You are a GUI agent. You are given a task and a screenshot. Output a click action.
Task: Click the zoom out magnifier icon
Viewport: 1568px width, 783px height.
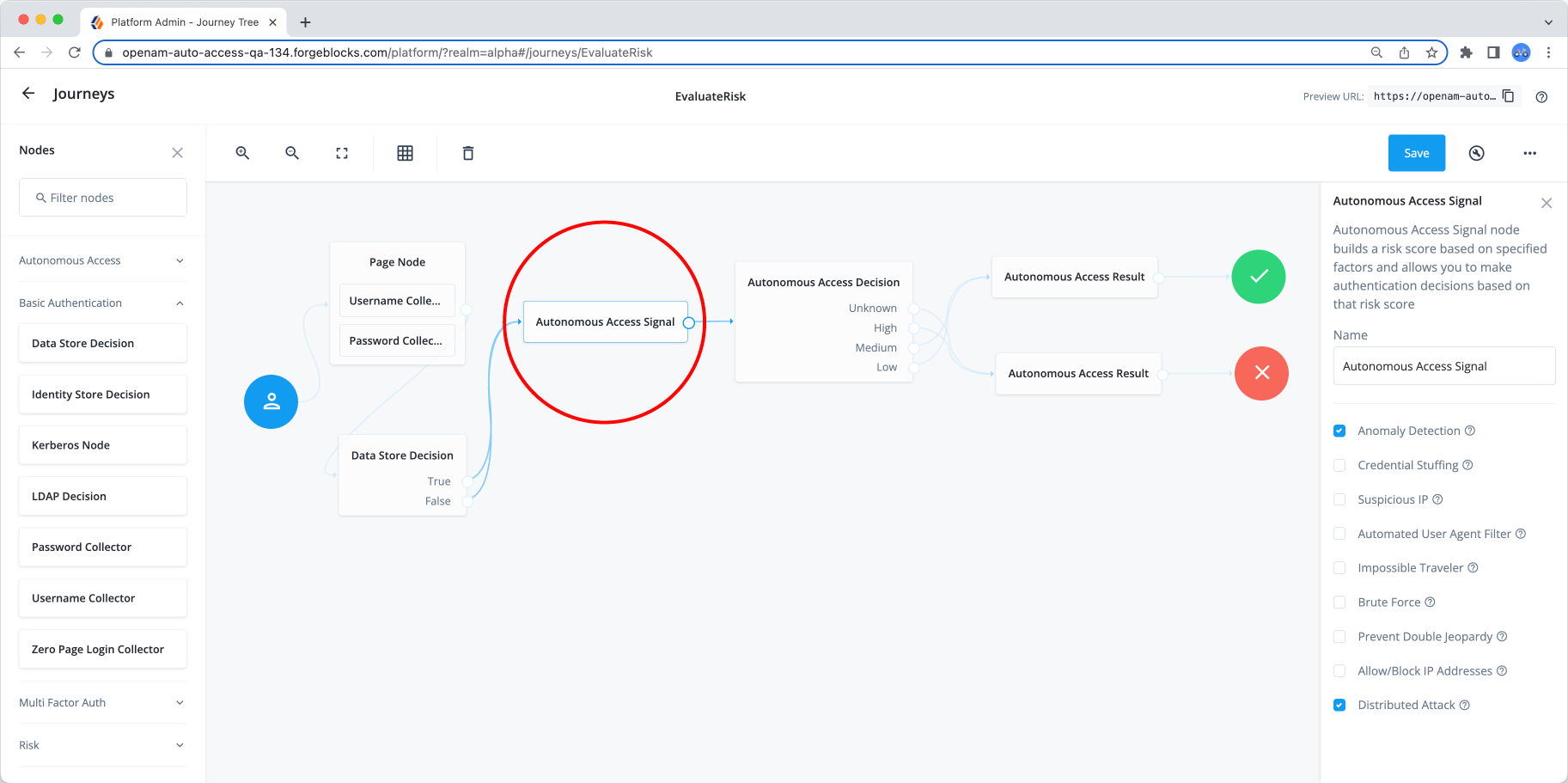[292, 153]
